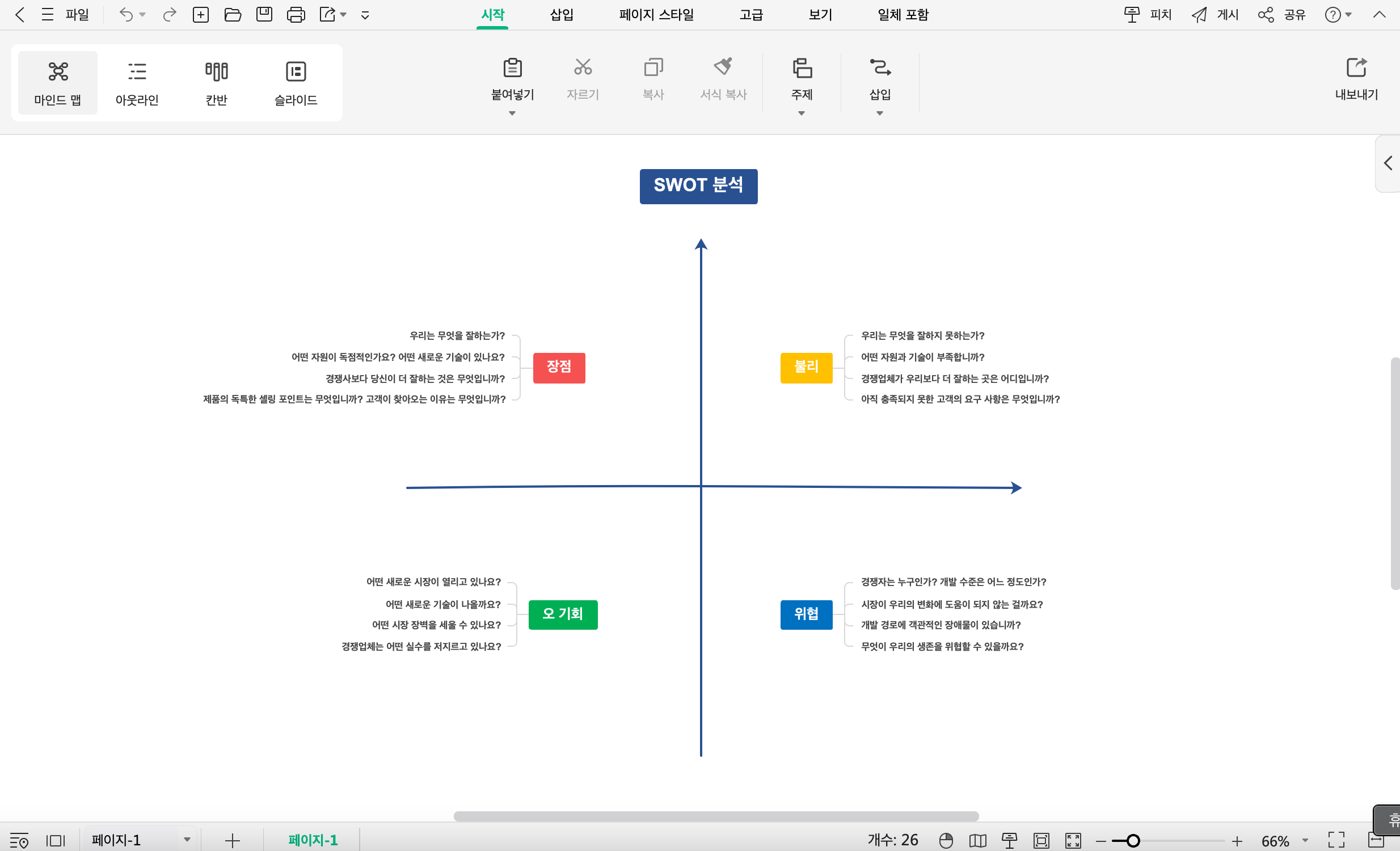1400x851 pixels.
Task: Switch to 아웃라인 view mode
Action: click(137, 83)
